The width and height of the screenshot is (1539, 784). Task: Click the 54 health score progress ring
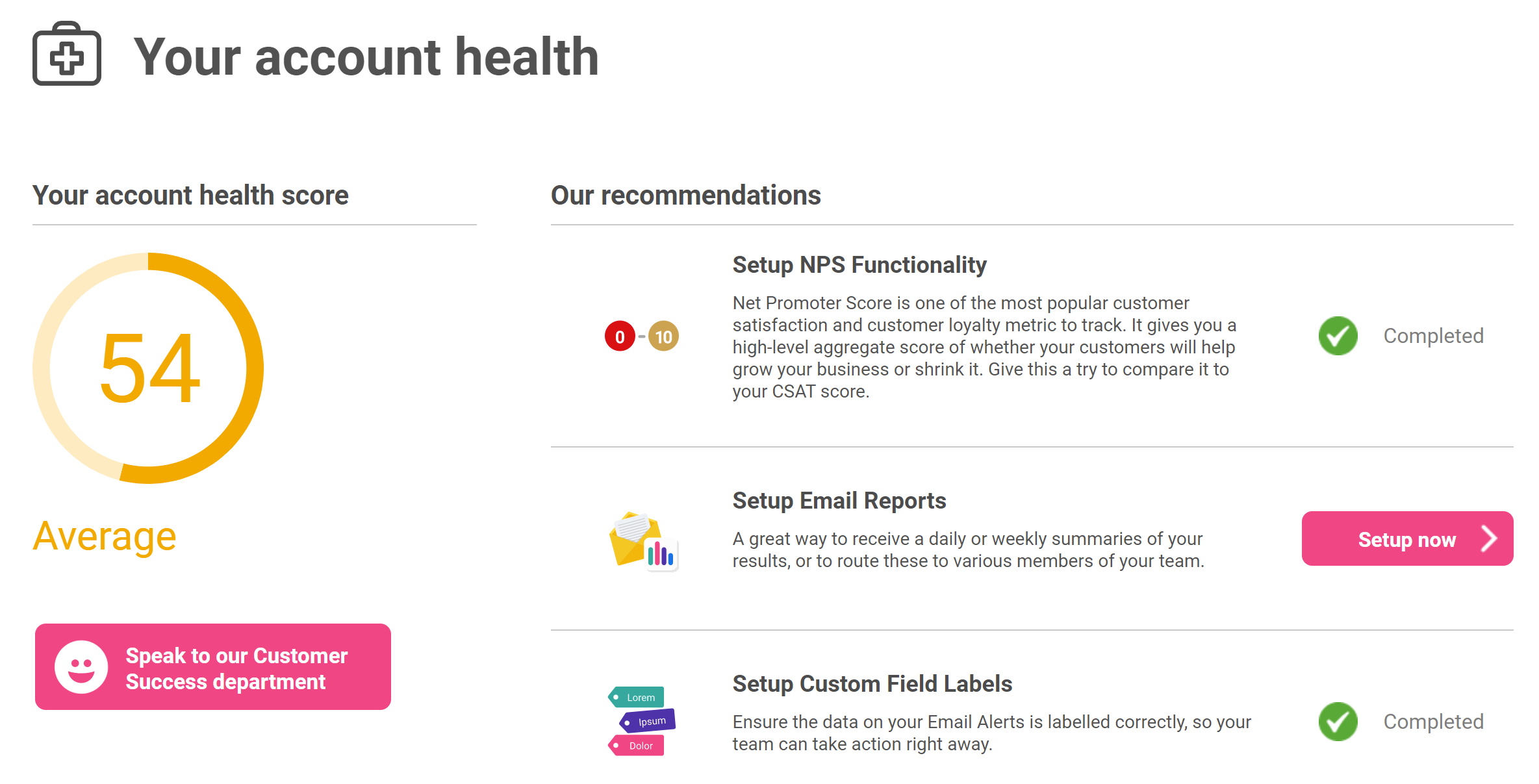(x=148, y=368)
